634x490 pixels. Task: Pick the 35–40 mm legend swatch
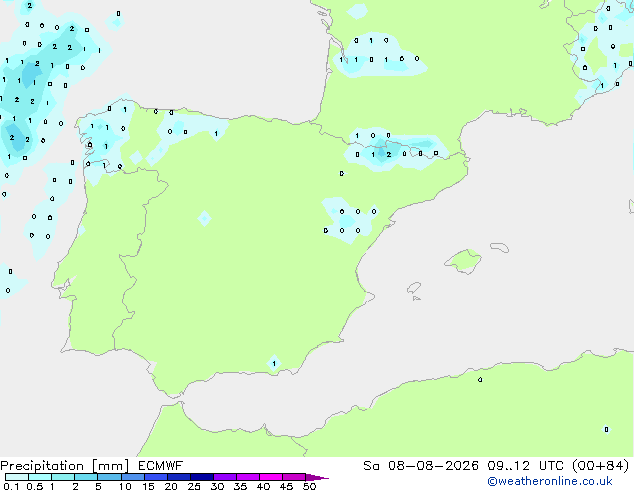click(x=248, y=477)
